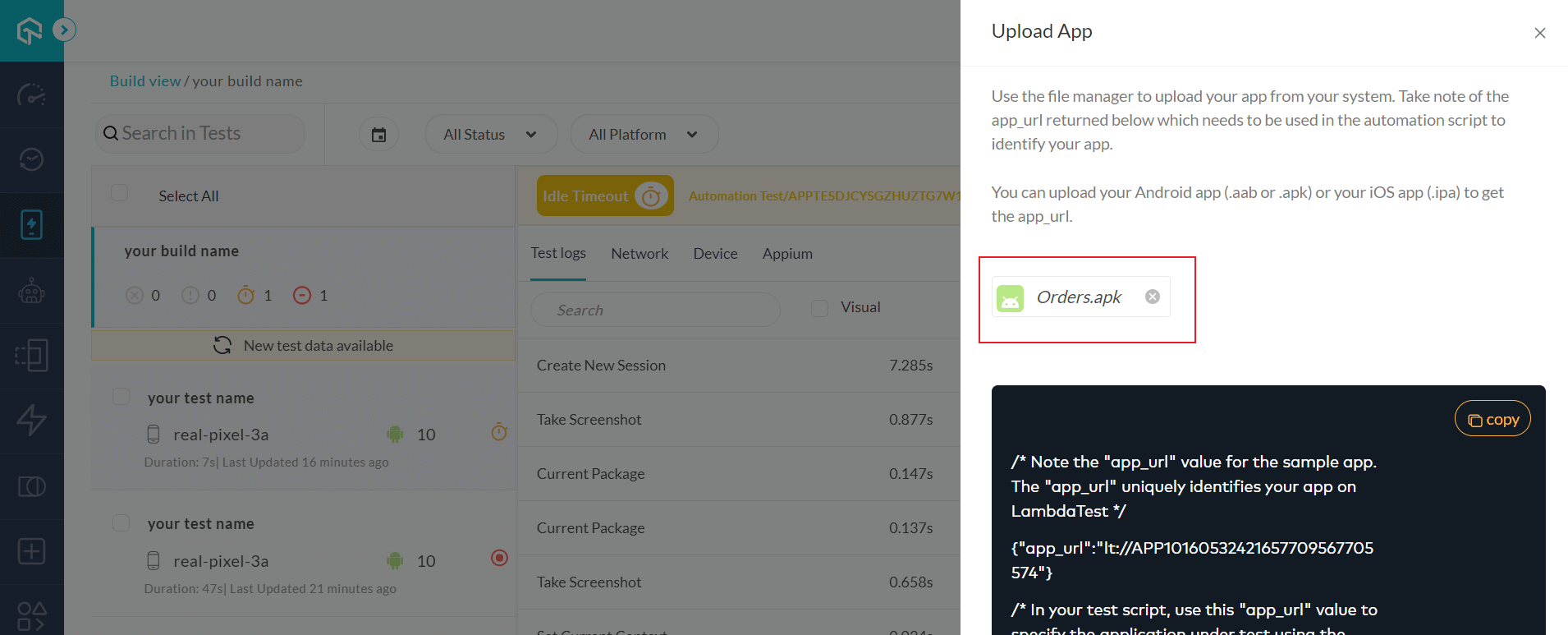The height and width of the screenshot is (635, 1568).
Task: Close the Upload App panel
Action: [x=1539, y=33]
